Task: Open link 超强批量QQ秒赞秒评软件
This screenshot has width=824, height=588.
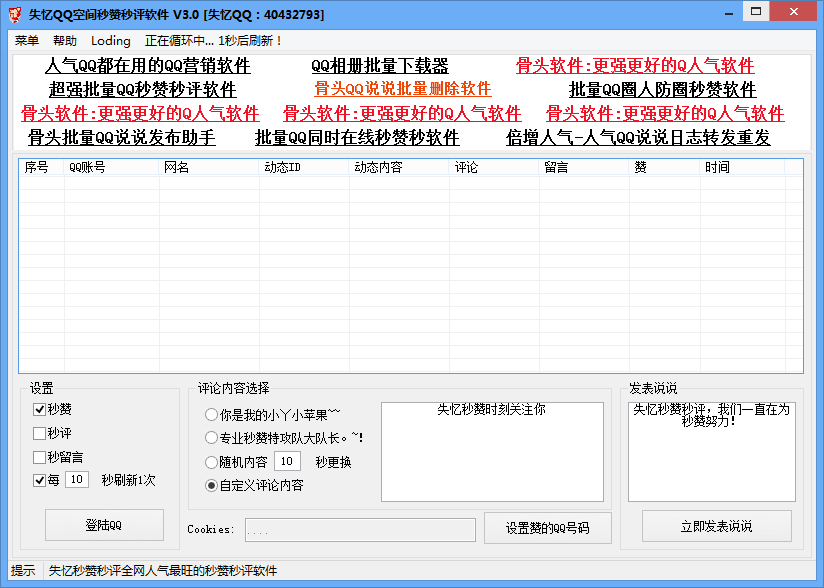Action: pyautogui.click(x=142, y=89)
